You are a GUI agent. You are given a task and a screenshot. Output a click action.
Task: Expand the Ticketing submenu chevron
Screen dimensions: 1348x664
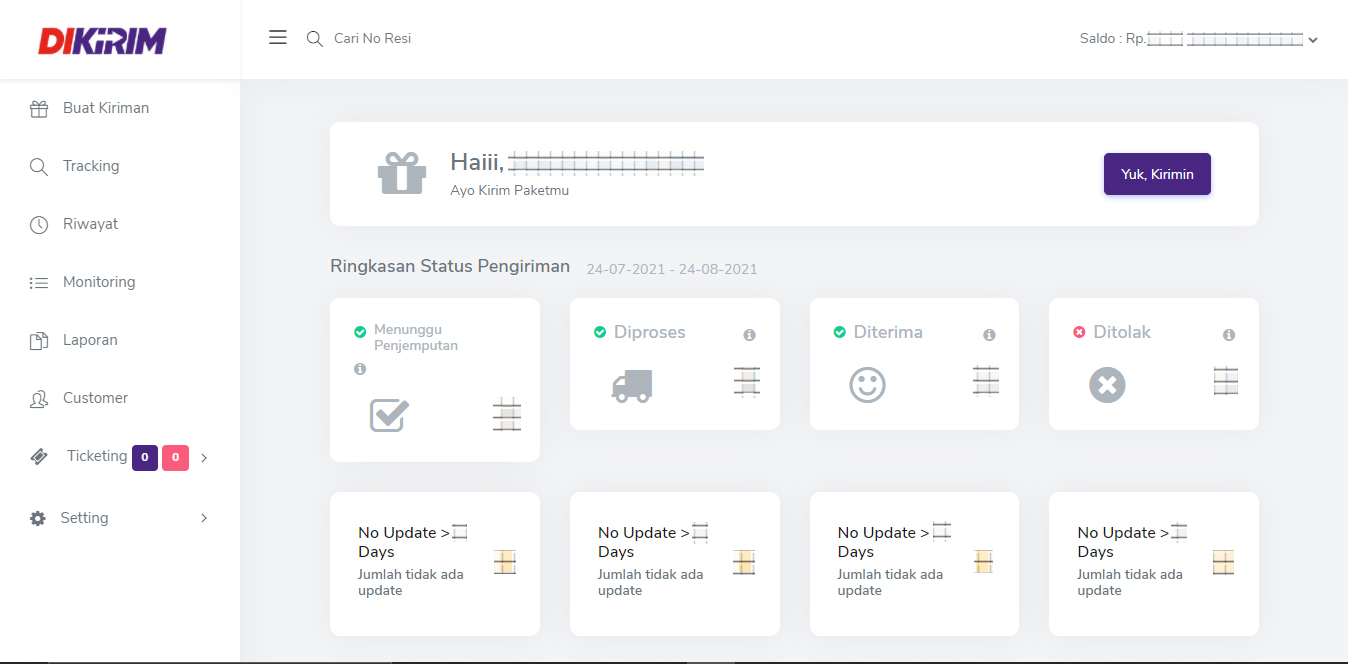(204, 458)
